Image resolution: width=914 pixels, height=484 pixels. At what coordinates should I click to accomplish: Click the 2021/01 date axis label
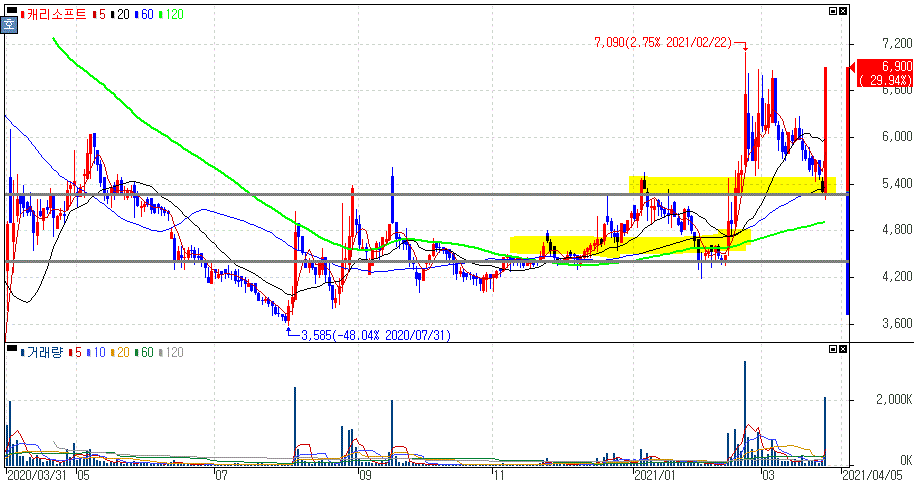click(655, 475)
